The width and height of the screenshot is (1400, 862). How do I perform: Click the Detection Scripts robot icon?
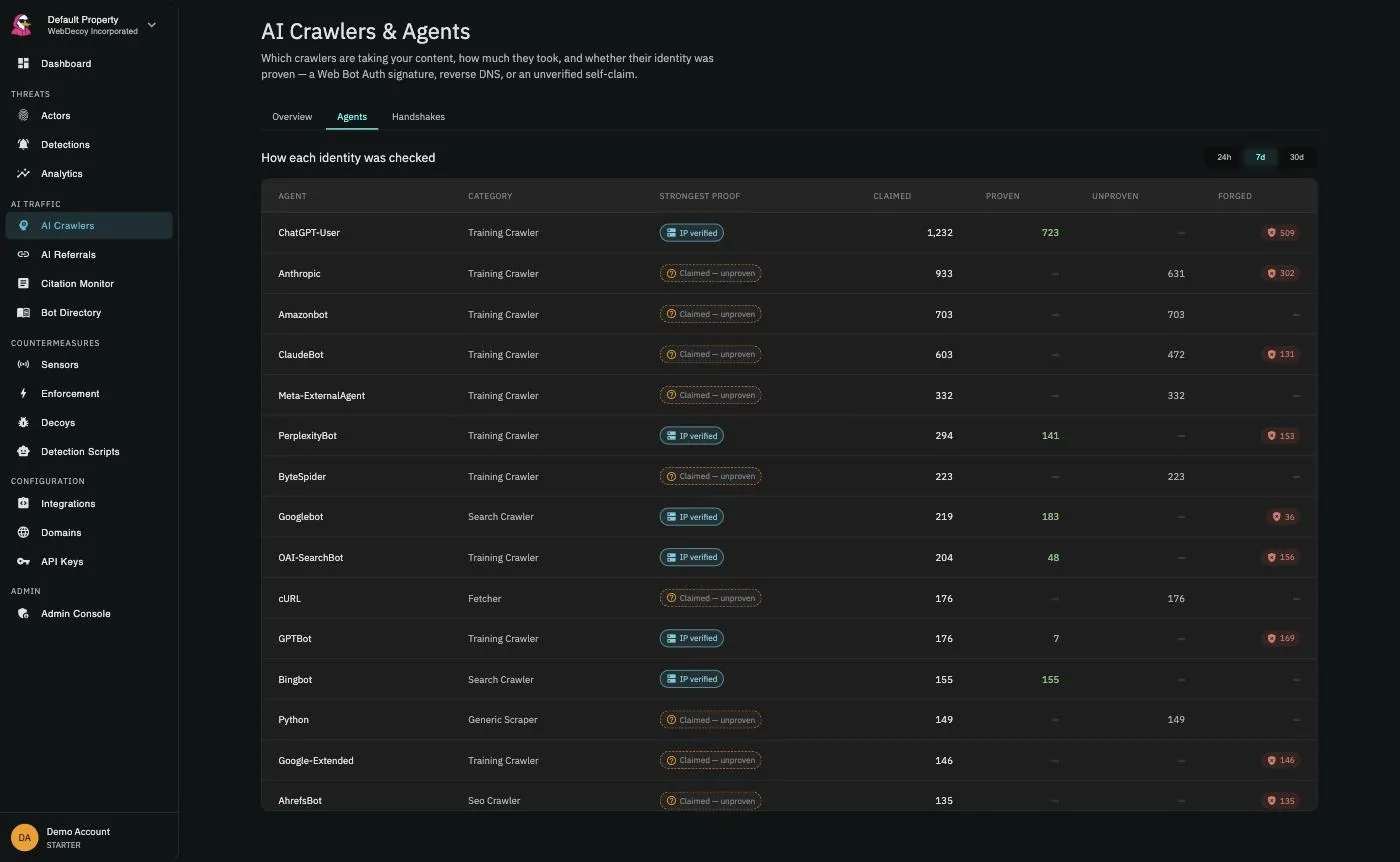click(23, 451)
